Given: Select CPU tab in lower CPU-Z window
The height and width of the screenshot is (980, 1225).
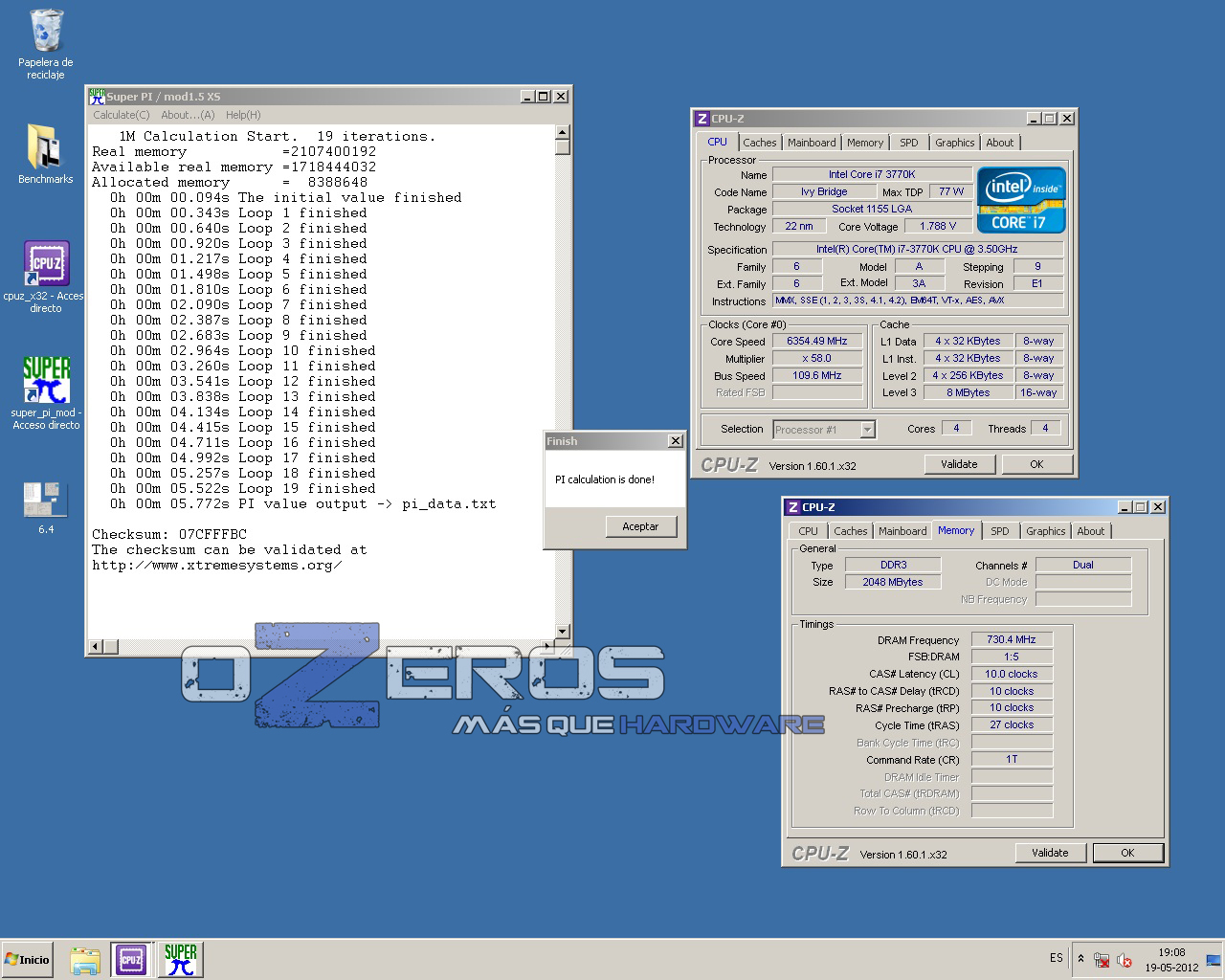Looking at the screenshot, I should [x=809, y=531].
